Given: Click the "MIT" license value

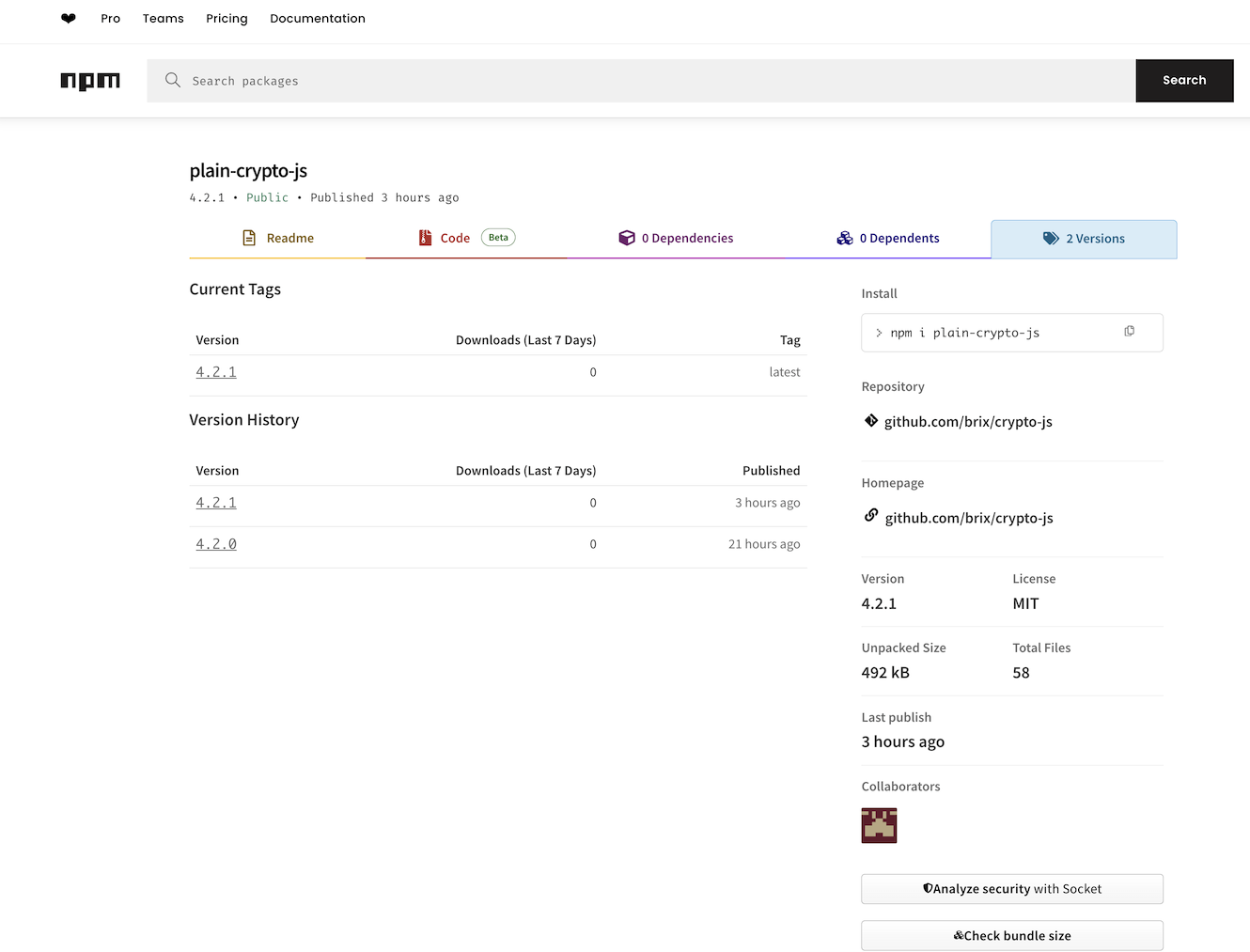Looking at the screenshot, I should click(1025, 603).
